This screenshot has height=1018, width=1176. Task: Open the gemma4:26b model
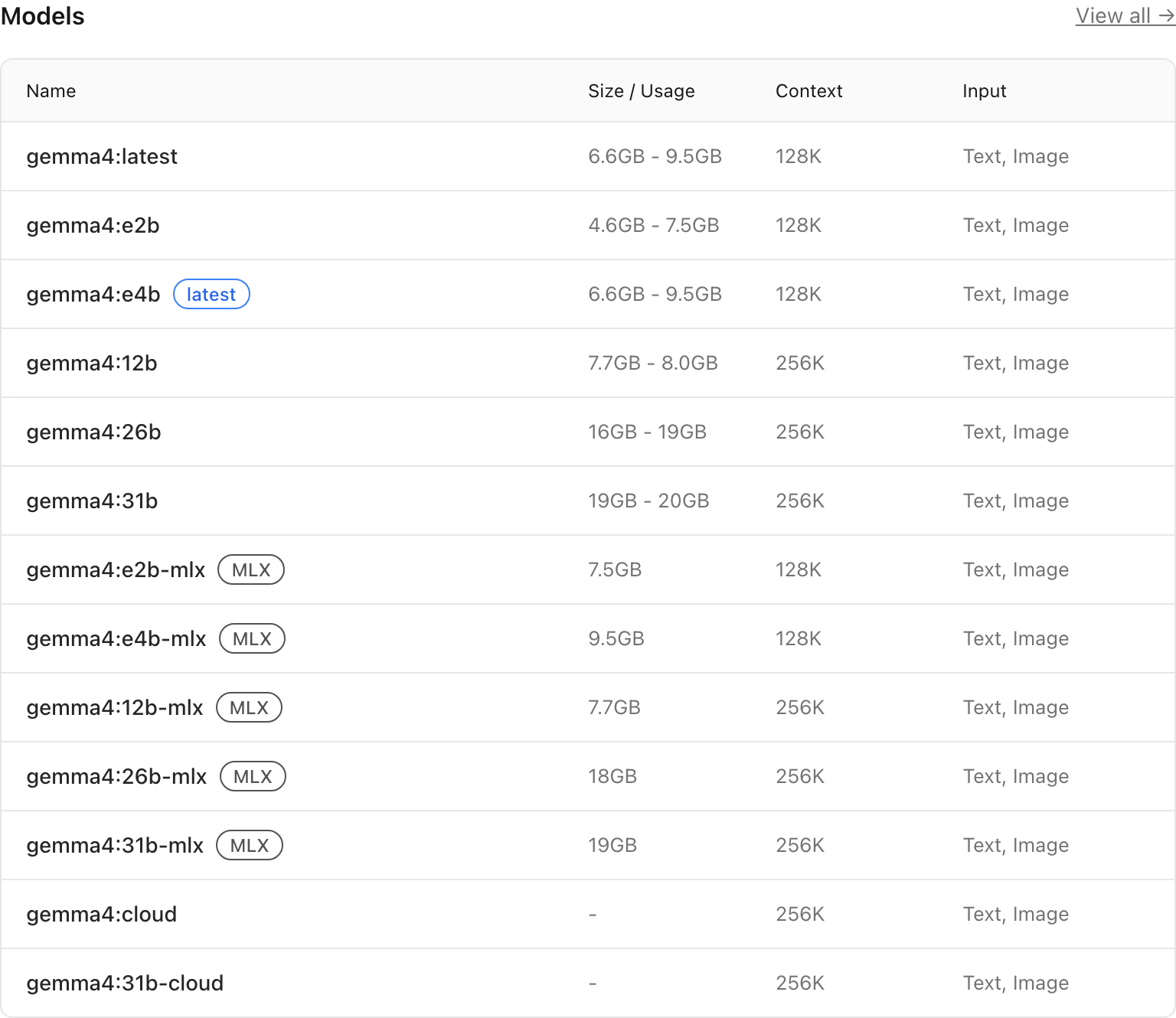(x=93, y=432)
